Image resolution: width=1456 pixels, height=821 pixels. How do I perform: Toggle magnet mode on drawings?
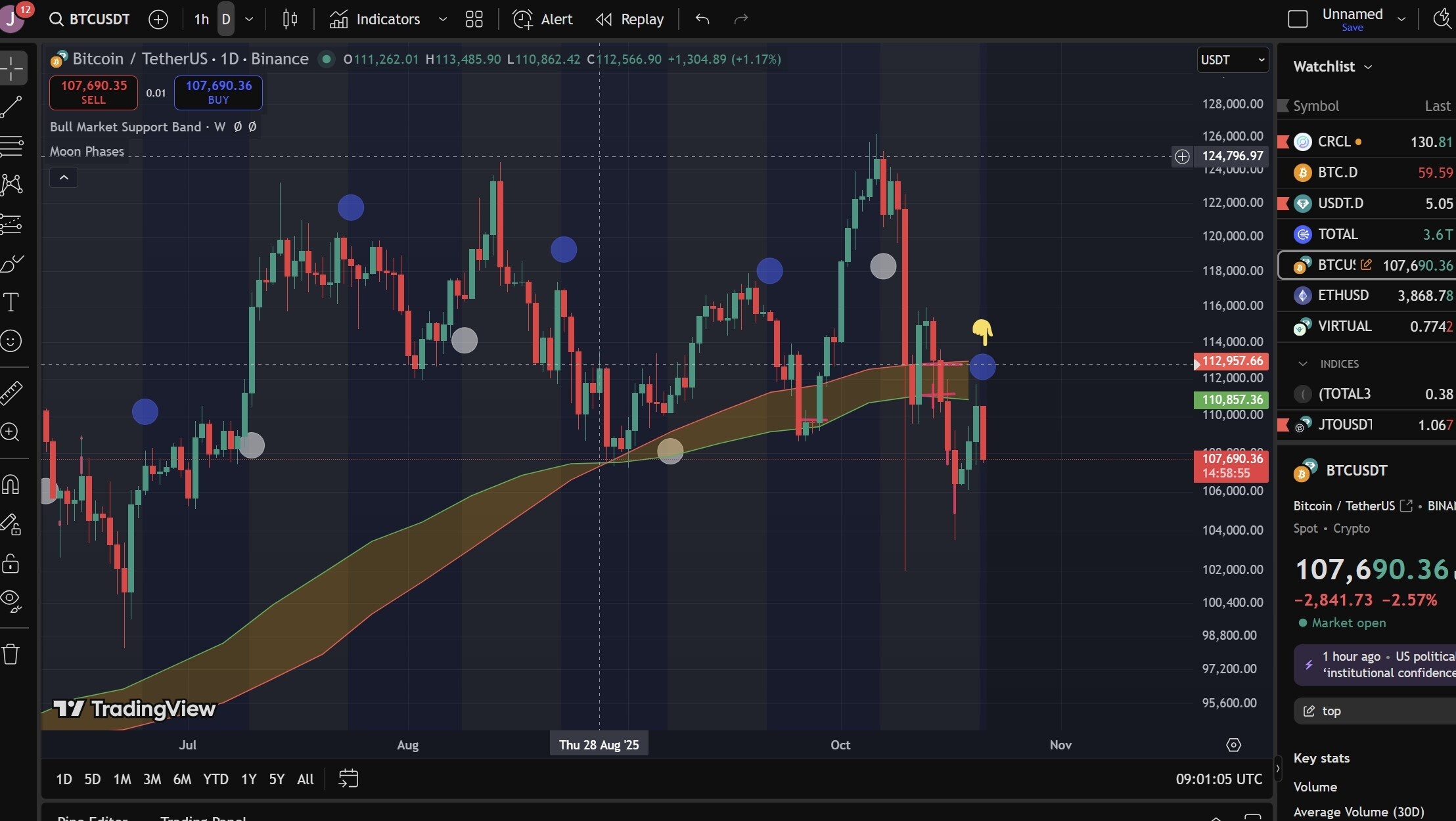[11, 485]
